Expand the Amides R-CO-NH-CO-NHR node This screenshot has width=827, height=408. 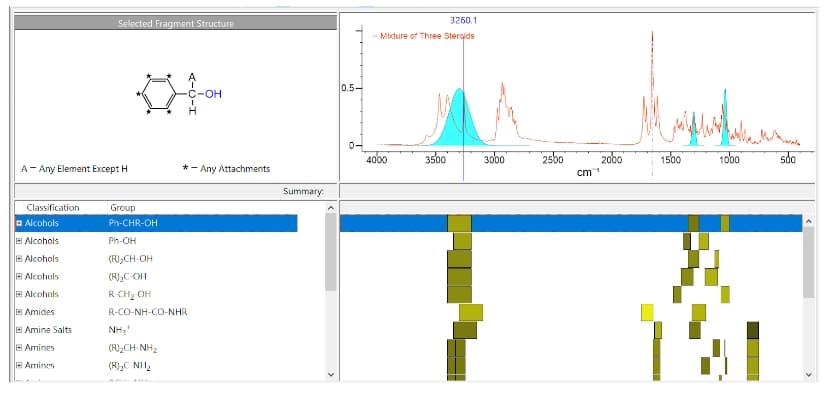pyautogui.click(x=18, y=313)
